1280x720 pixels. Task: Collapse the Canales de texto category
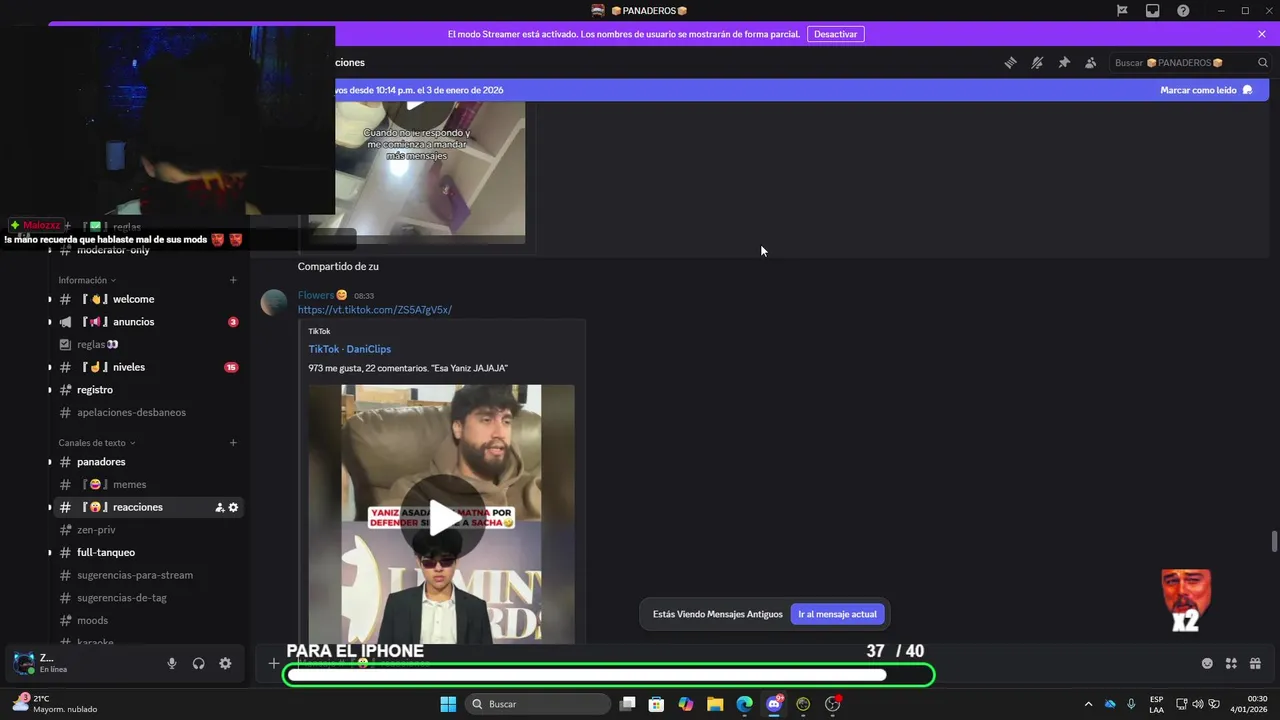point(97,443)
